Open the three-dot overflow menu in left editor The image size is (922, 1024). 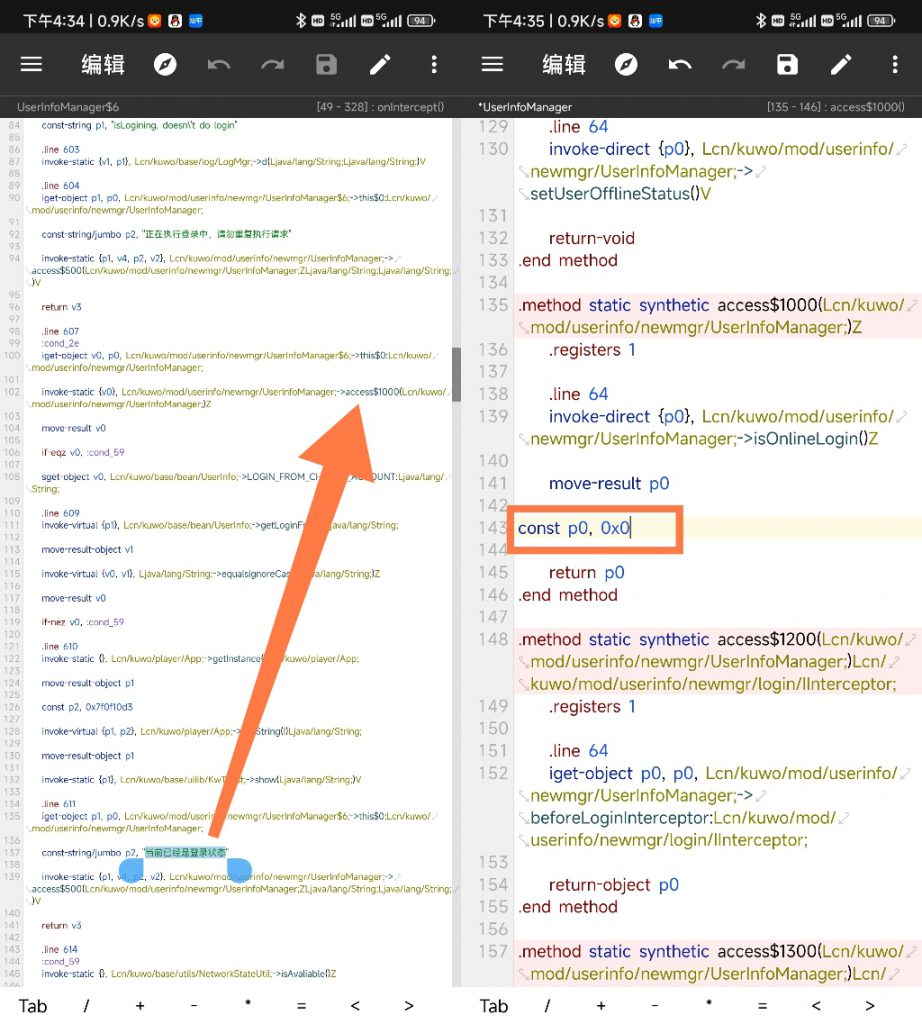click(434, 65)
